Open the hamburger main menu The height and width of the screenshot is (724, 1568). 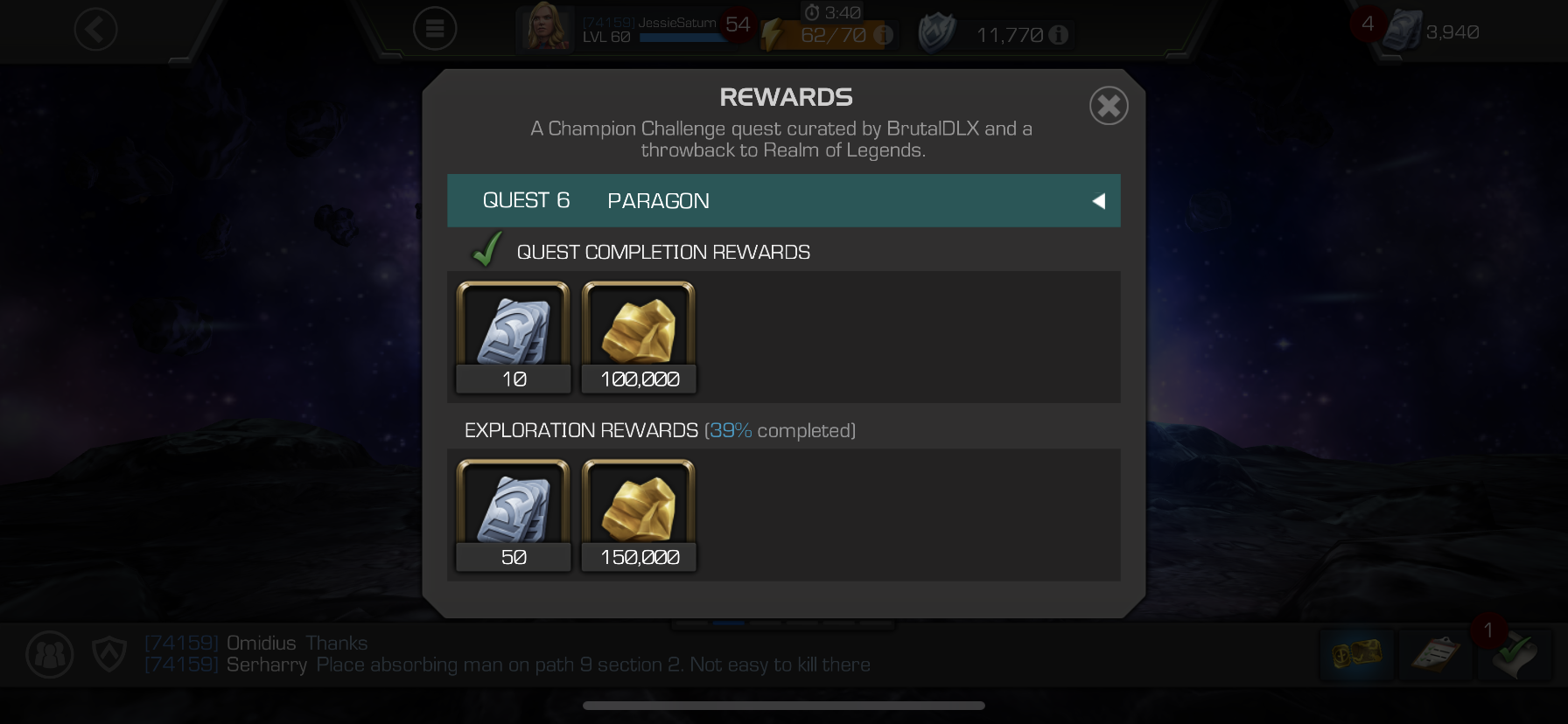[435, 30]
